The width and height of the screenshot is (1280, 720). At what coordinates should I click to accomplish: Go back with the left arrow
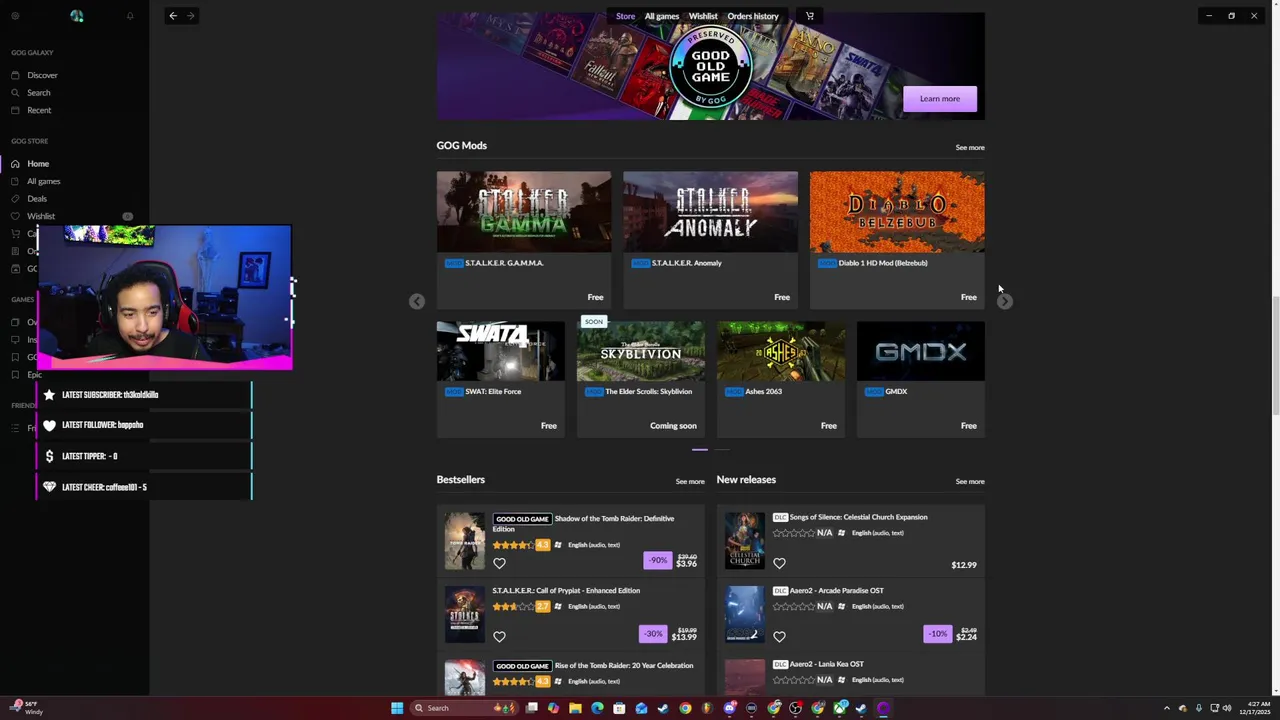pyautogui.click(x=173, y=16)
